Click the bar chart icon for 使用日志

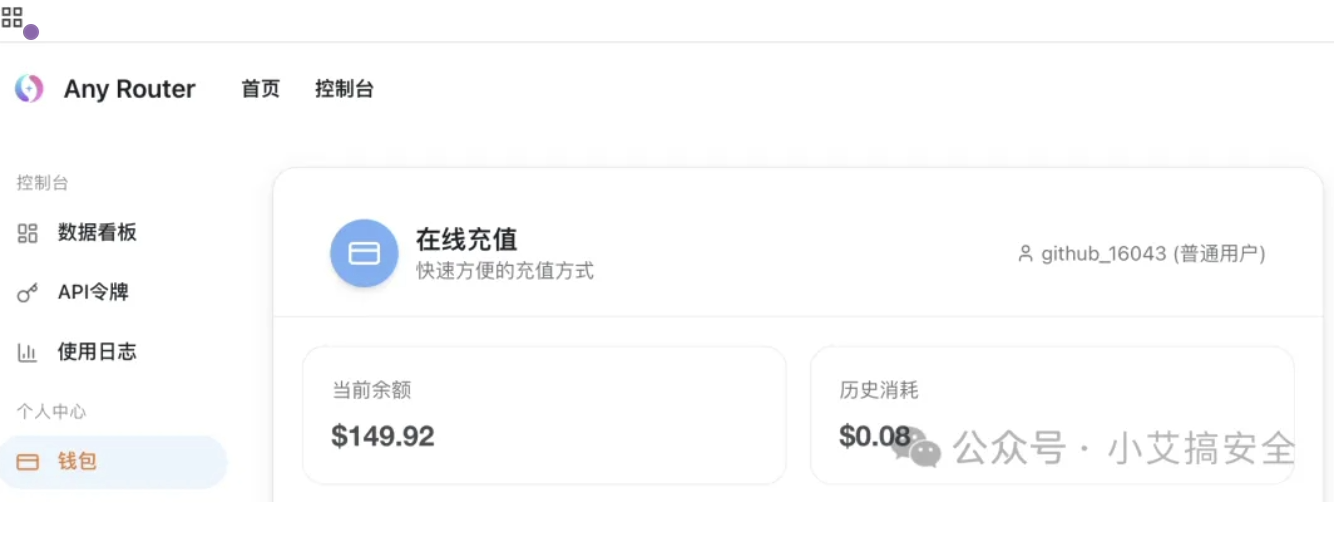[x=28, y=352]
